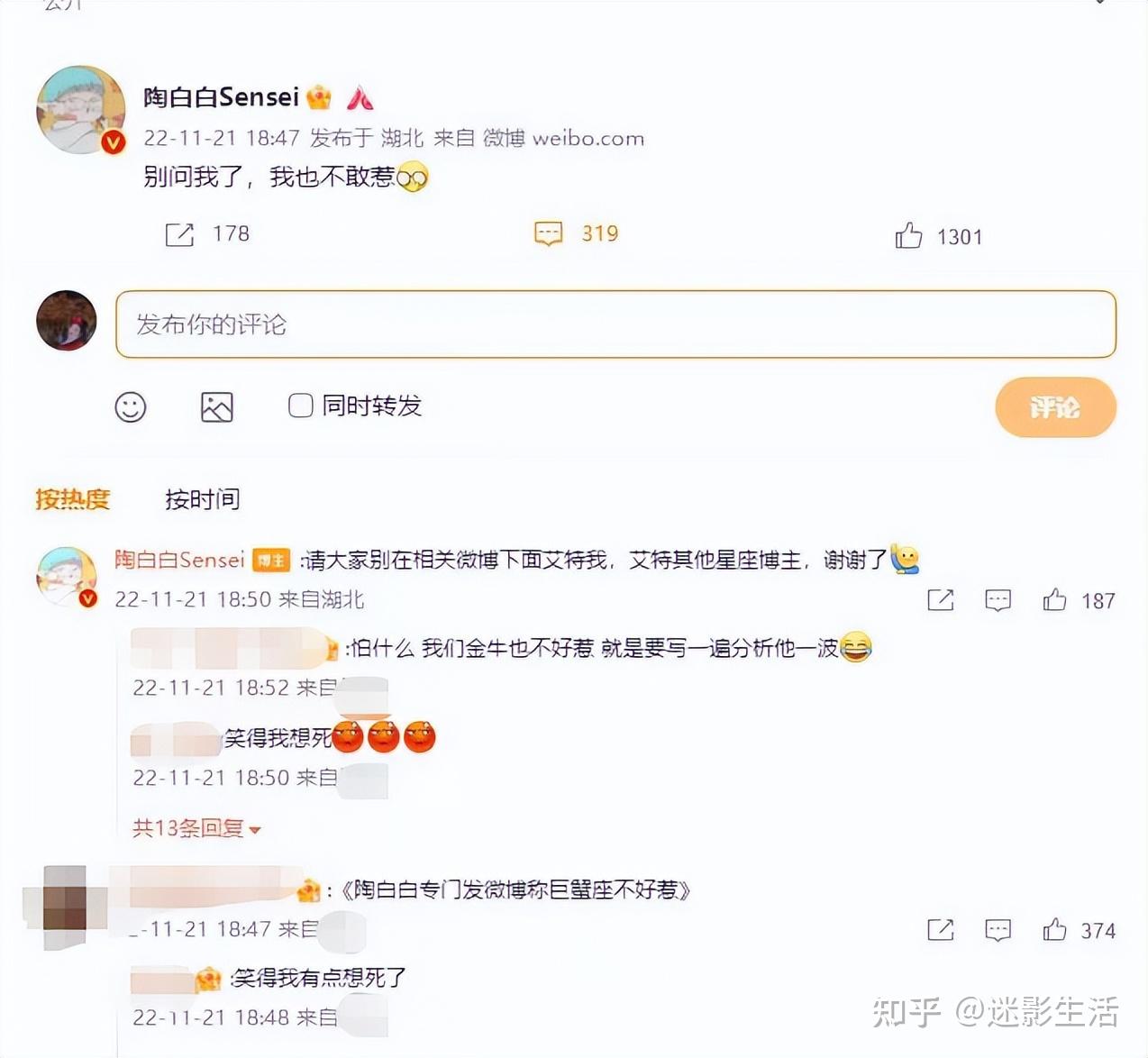Image resolution: width=1148 pixels, height=1058 pixels.
Task: Click repost icon on the 187-like comment
Action: [x=941, y=600]
